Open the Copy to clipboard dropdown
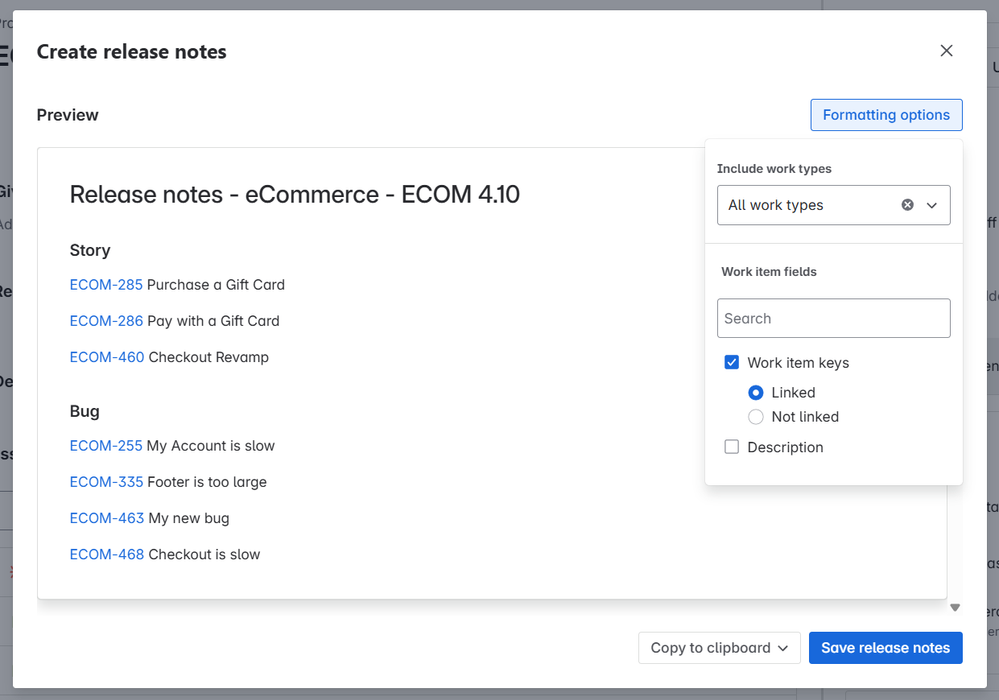Image resolution: width=999 pixels, height=700 pixels. [719, 648]
